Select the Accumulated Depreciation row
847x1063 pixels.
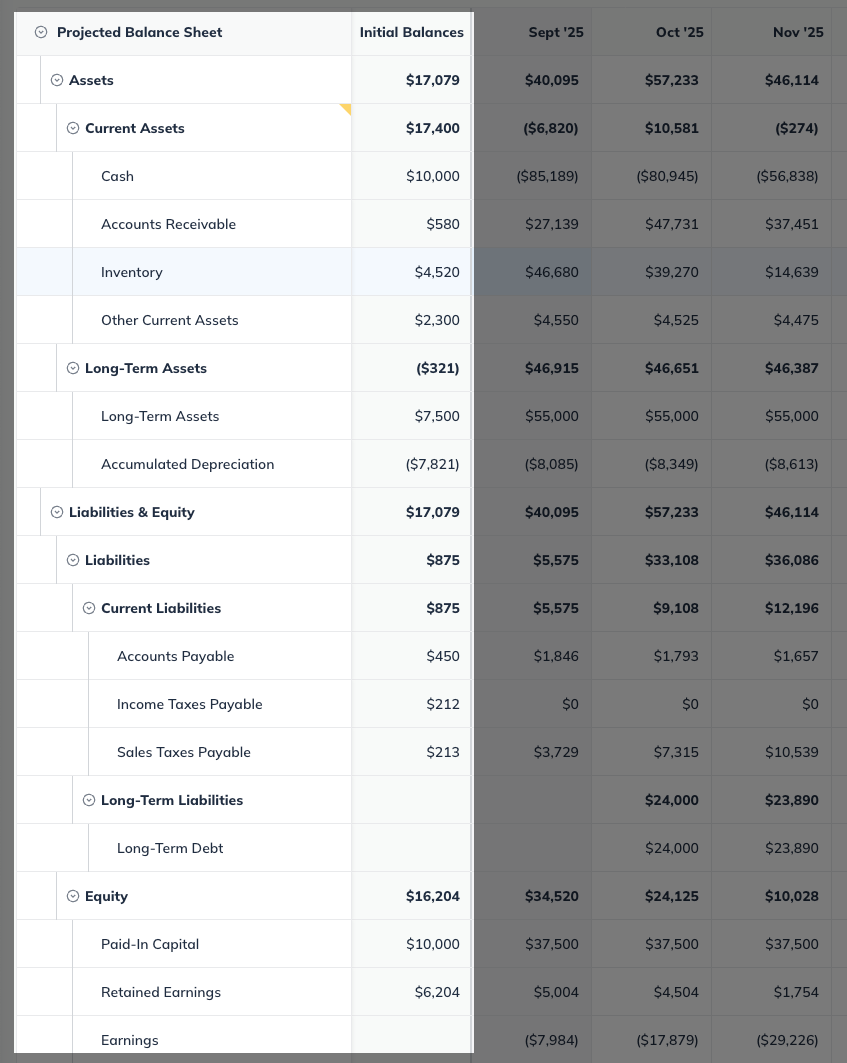[187, 464]
